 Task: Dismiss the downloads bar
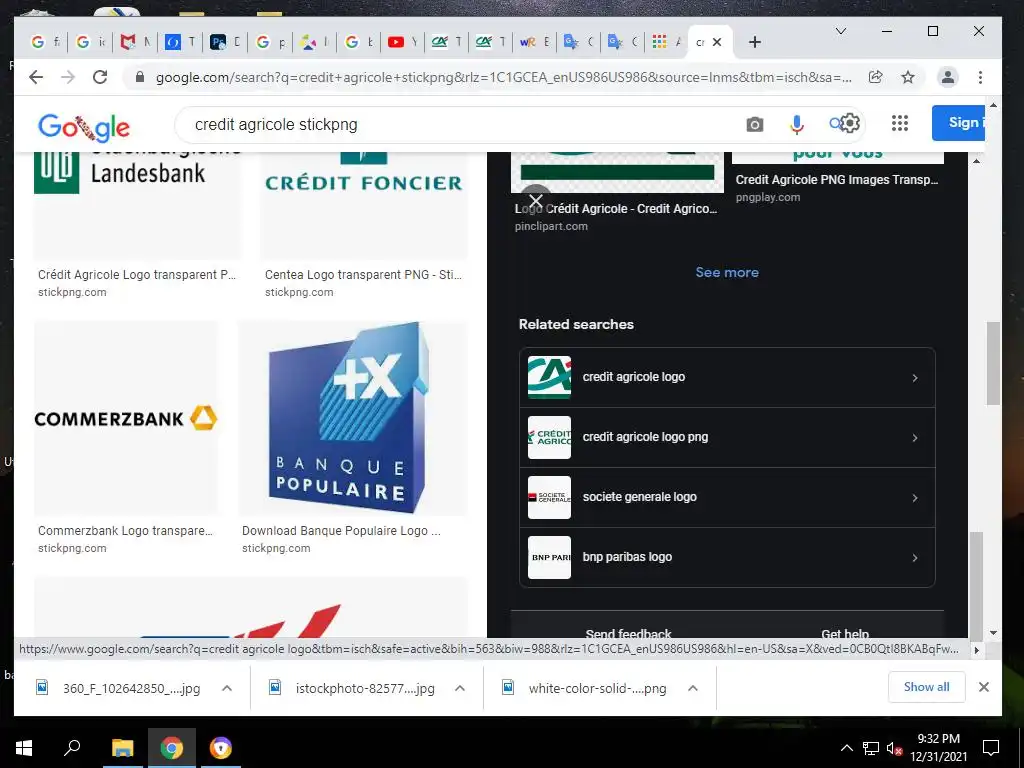(984, 686)
